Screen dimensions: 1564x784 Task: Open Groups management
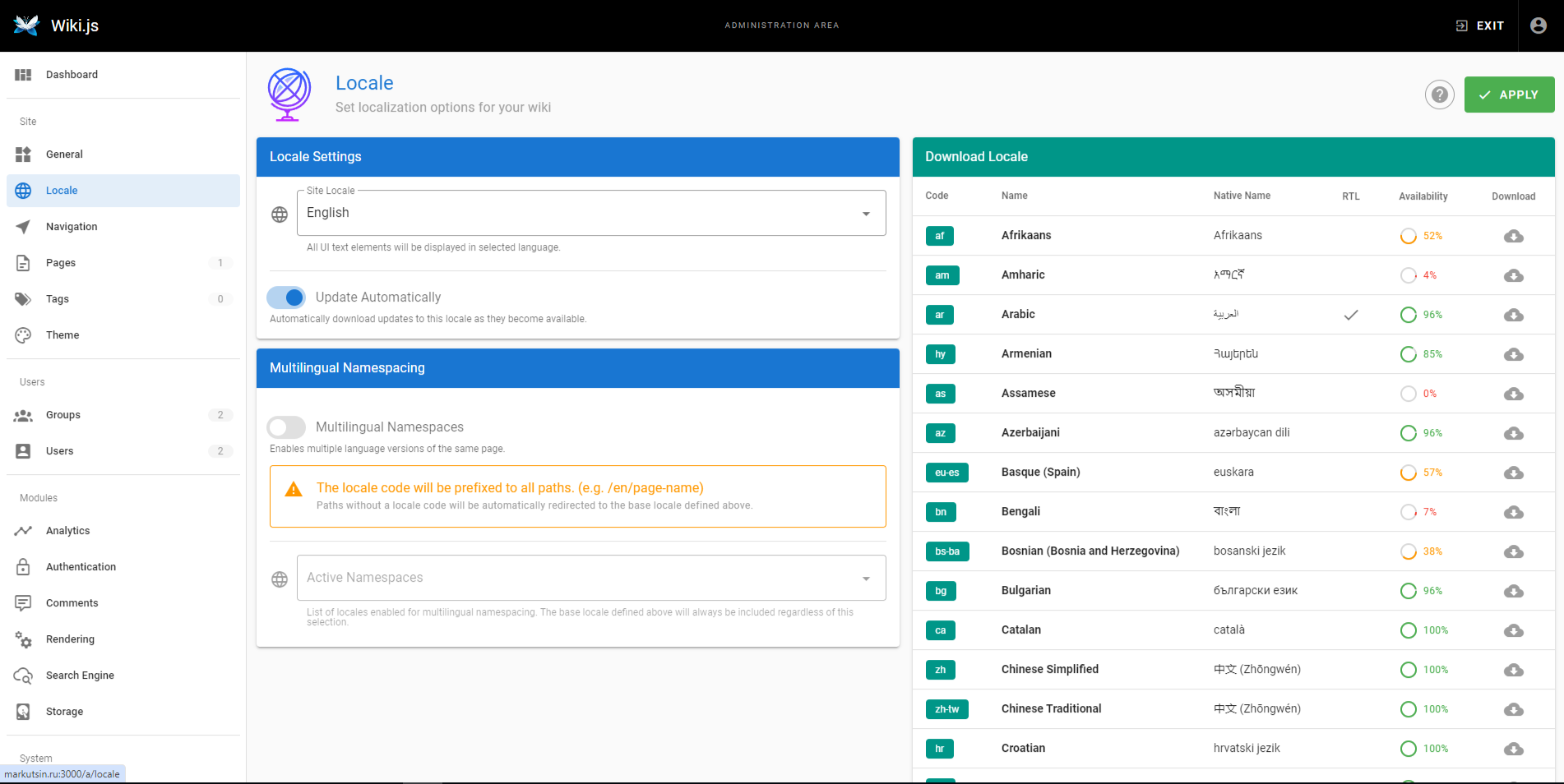[x=123, y=415]
